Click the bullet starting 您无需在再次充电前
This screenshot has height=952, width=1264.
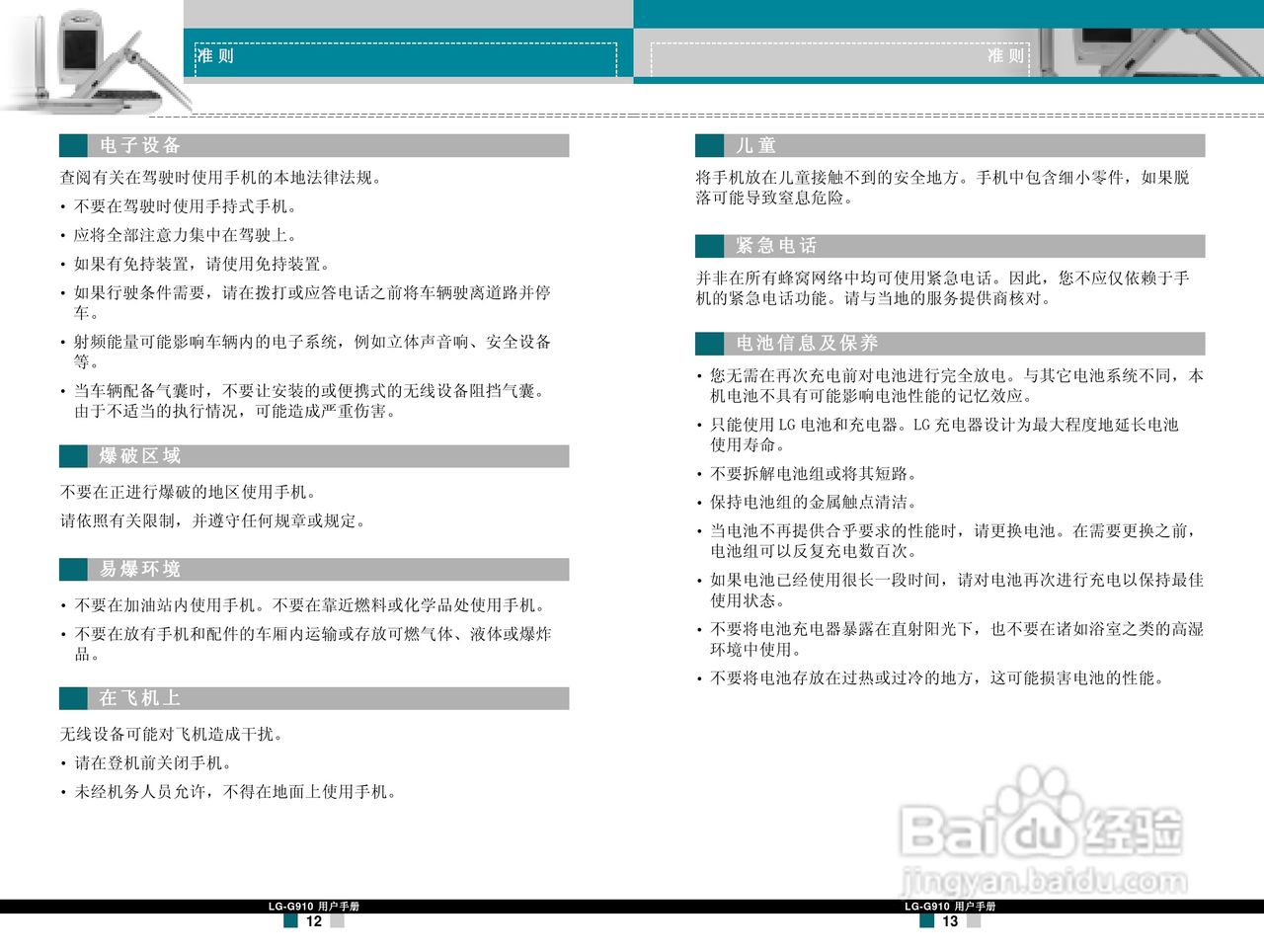[950, 386]
